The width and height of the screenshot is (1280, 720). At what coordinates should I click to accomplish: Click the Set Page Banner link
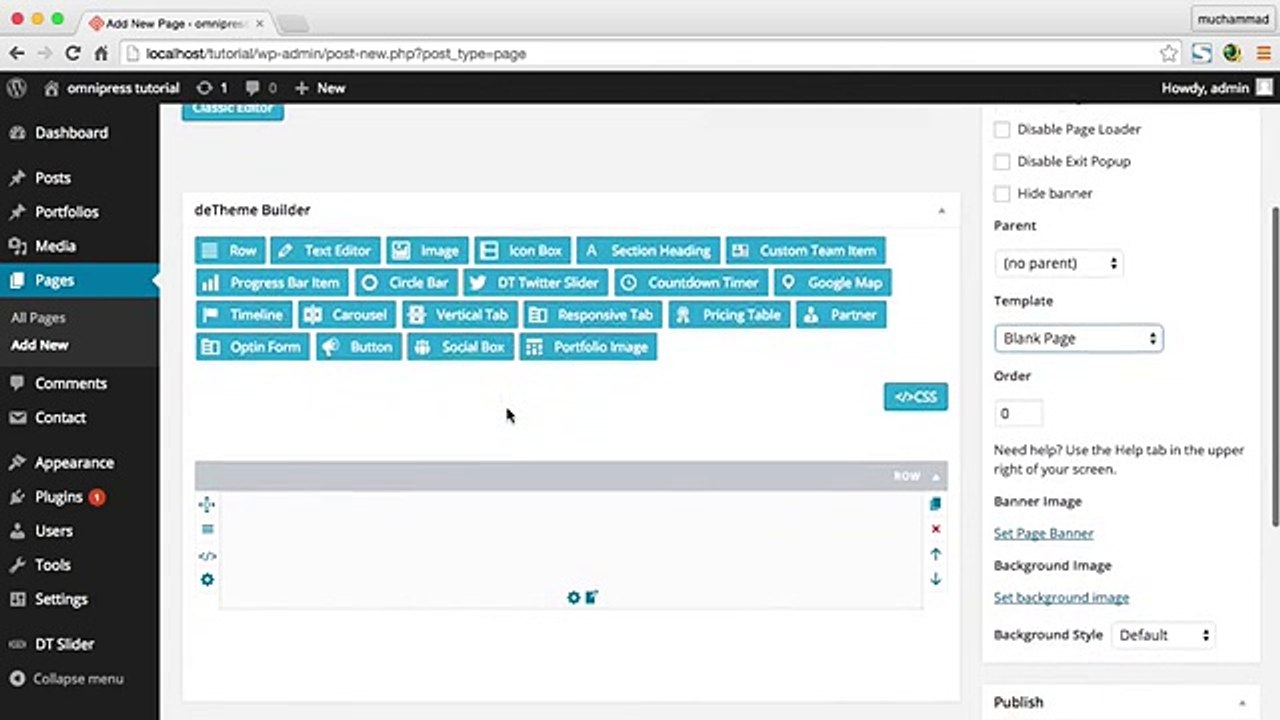1043,534
